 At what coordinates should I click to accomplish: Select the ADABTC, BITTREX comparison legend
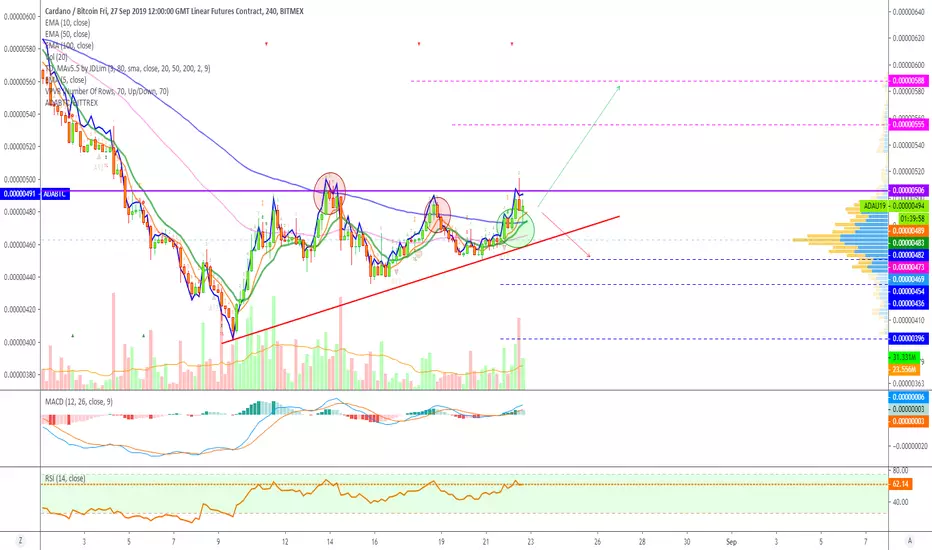pos(71,103)
